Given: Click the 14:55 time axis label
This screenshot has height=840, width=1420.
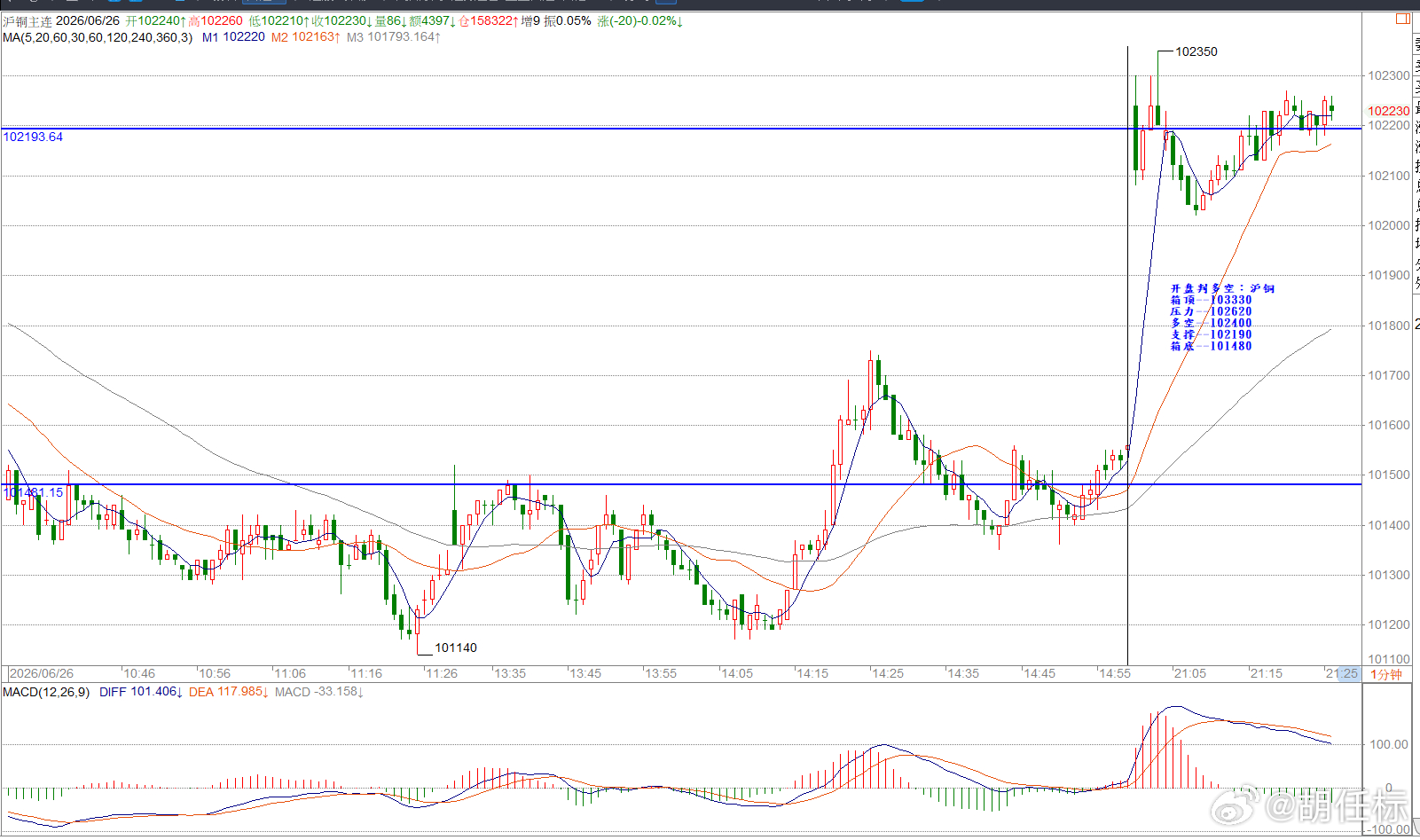Looking at the screenshot, I should click(x=1115, y=674).
